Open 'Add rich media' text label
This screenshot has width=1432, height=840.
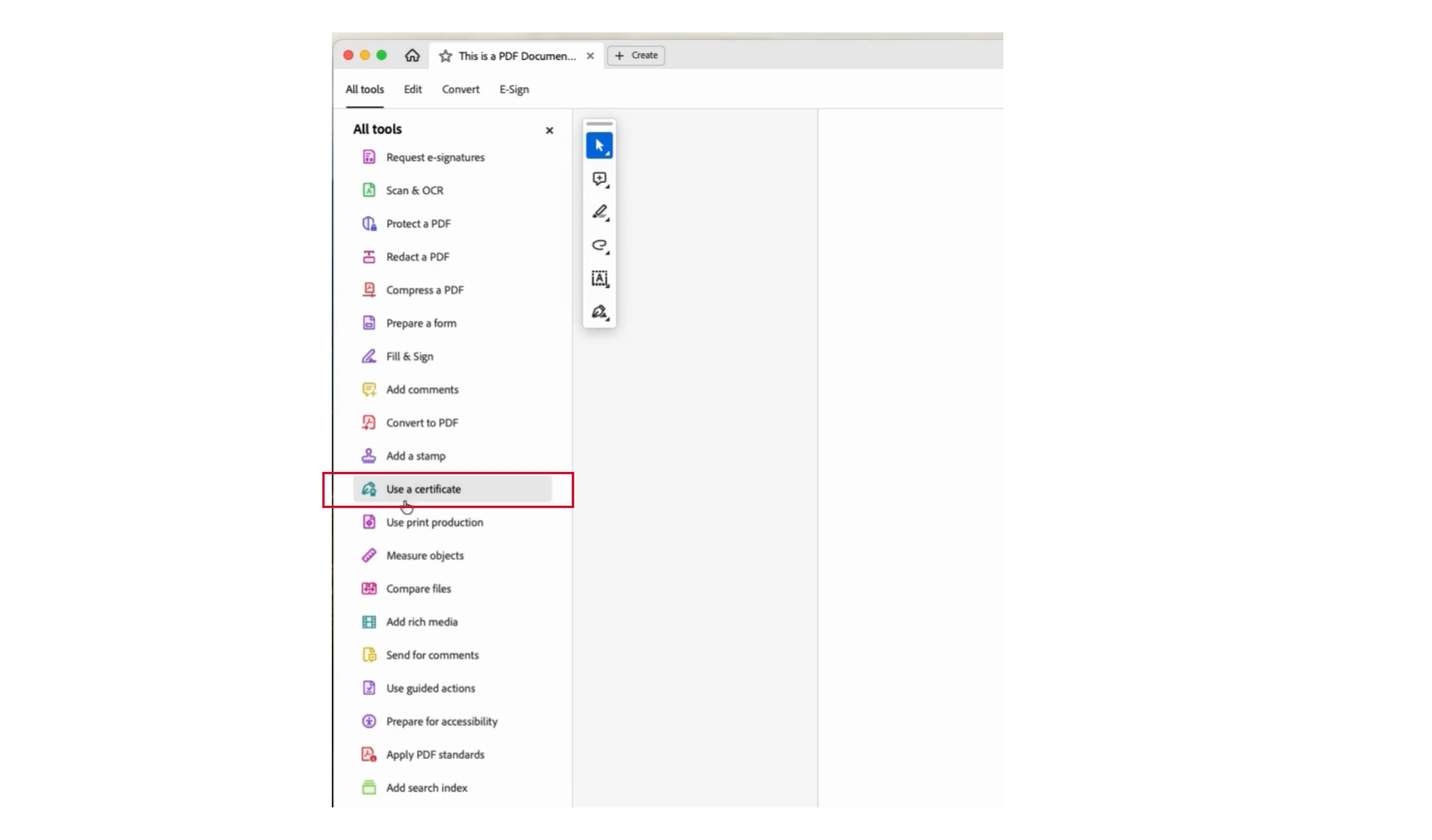point(422,622)
